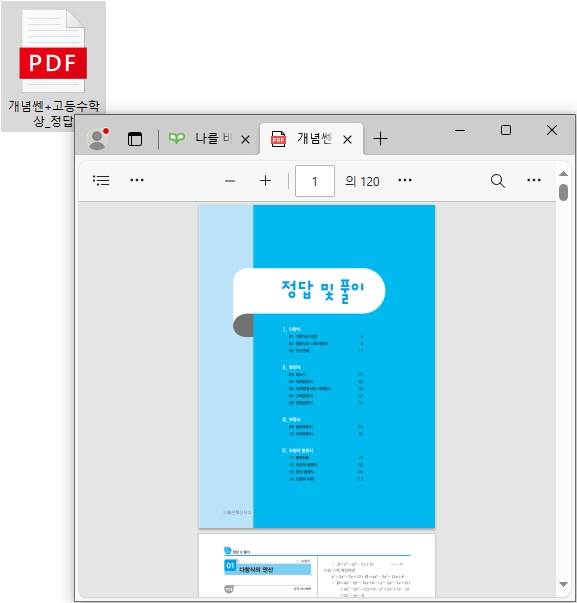The width and height of the screenshot is (577, 603).
Task: Maximize the browser window
Action: [x=506, y=130]
